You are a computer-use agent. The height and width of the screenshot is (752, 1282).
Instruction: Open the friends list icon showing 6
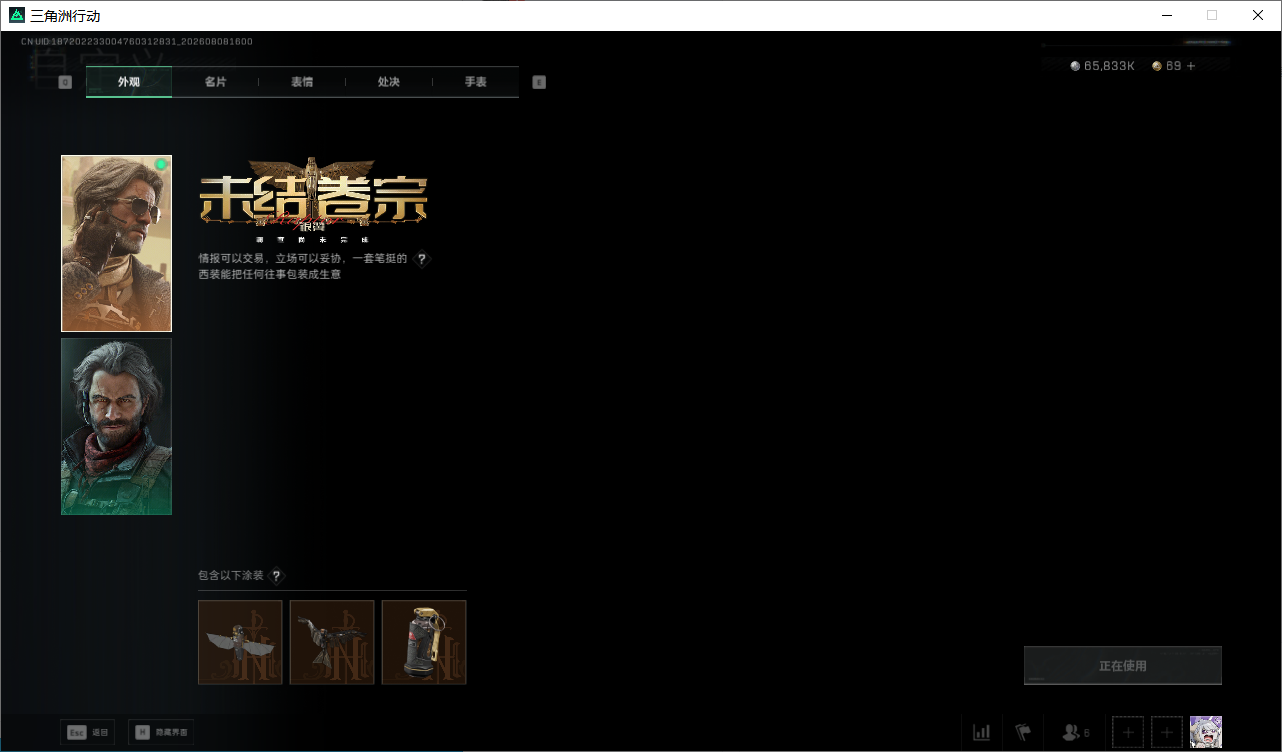(x=1076, y=733)
